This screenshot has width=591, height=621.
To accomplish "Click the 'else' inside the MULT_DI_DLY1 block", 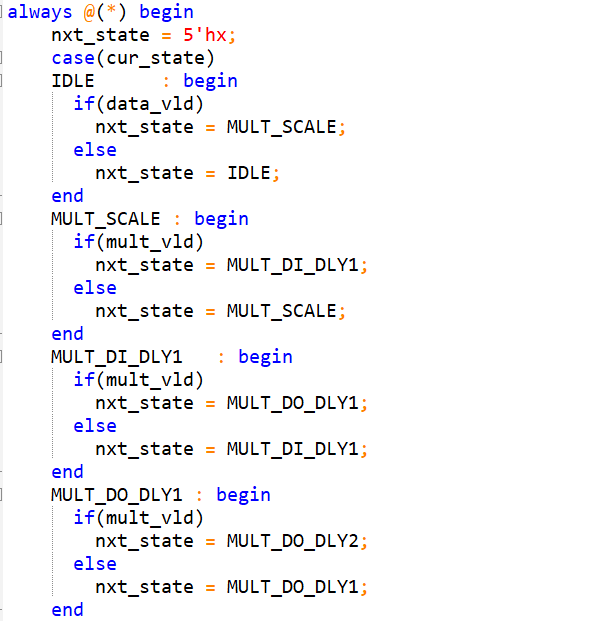I will click(95, 426).
